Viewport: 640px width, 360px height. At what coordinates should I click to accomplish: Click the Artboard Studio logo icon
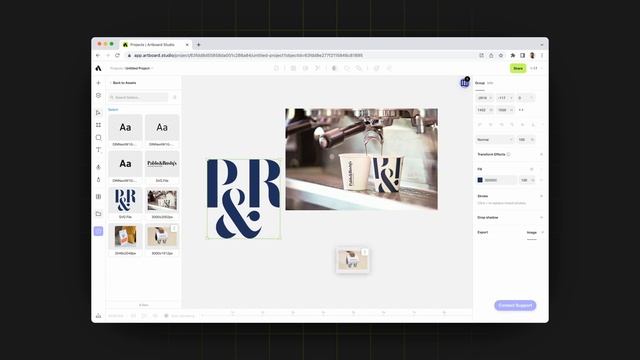click(x=98, y=68)
